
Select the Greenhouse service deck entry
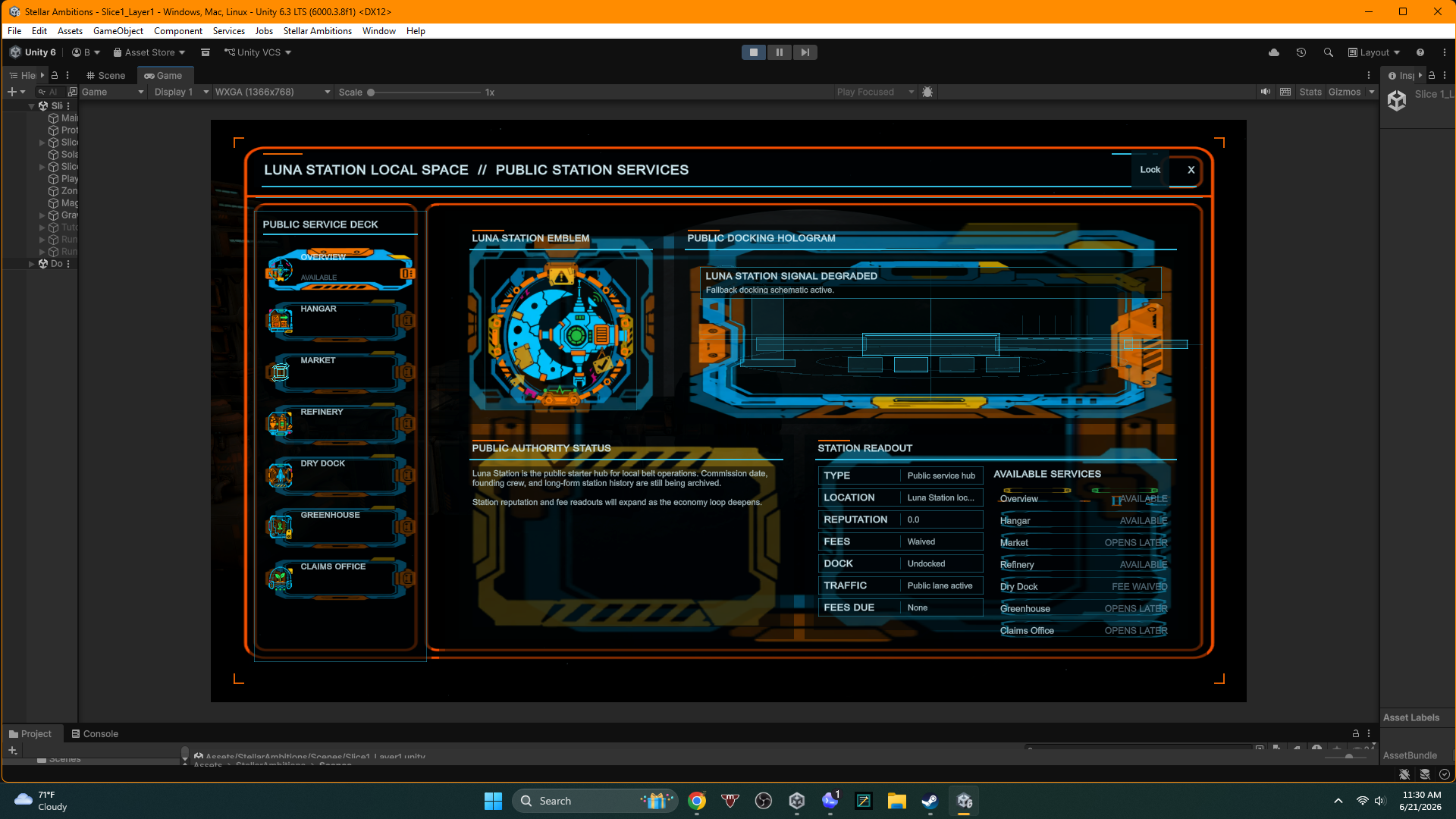[x=340, y=528]
